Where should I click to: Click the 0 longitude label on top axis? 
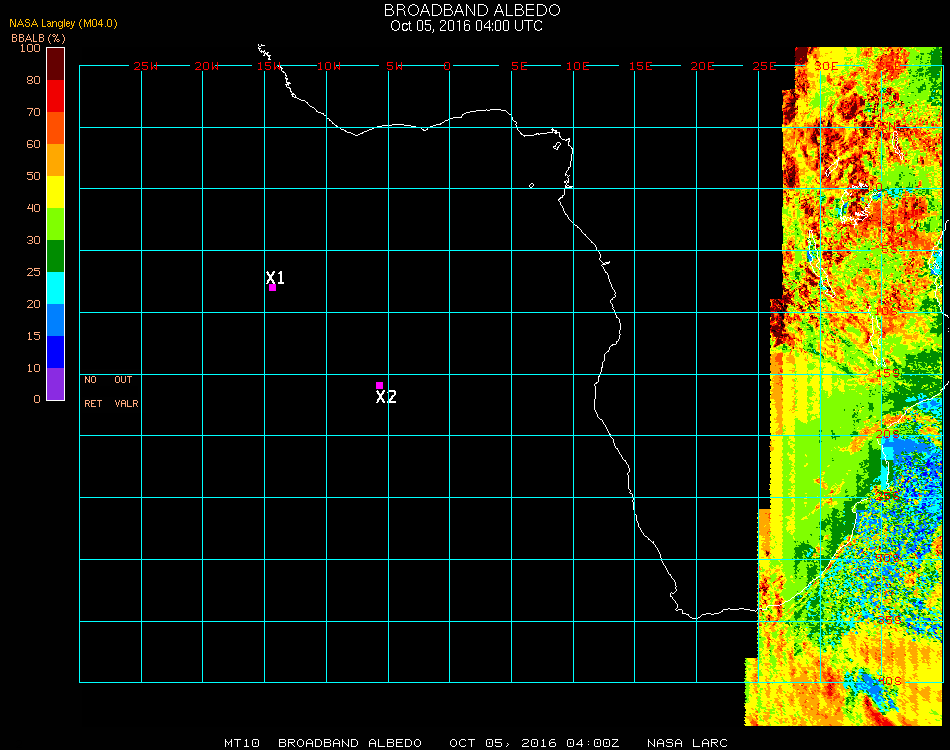[447, 66]
